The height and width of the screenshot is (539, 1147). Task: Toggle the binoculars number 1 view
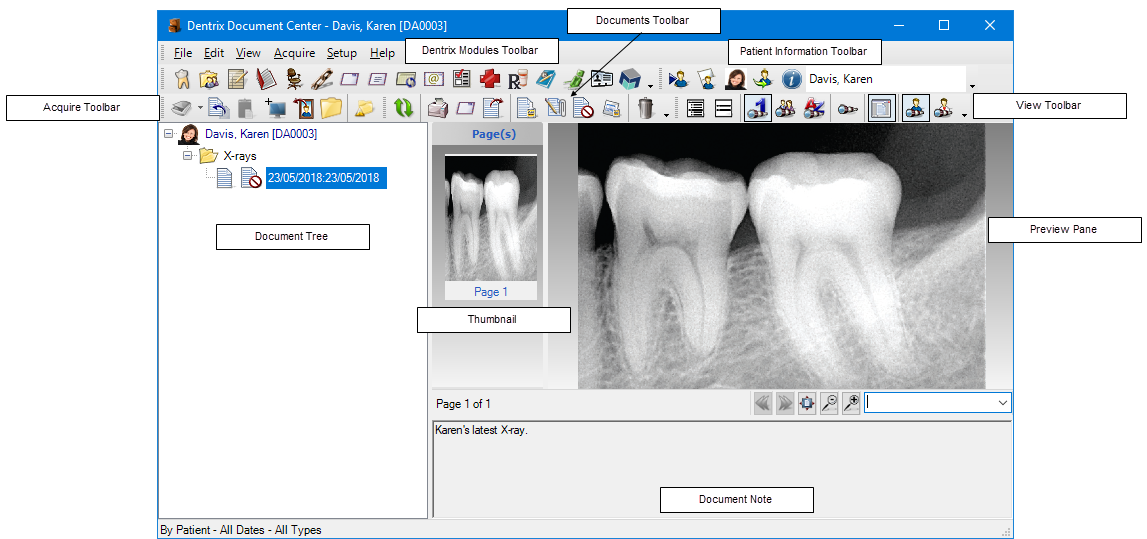(x=758, y=109)
